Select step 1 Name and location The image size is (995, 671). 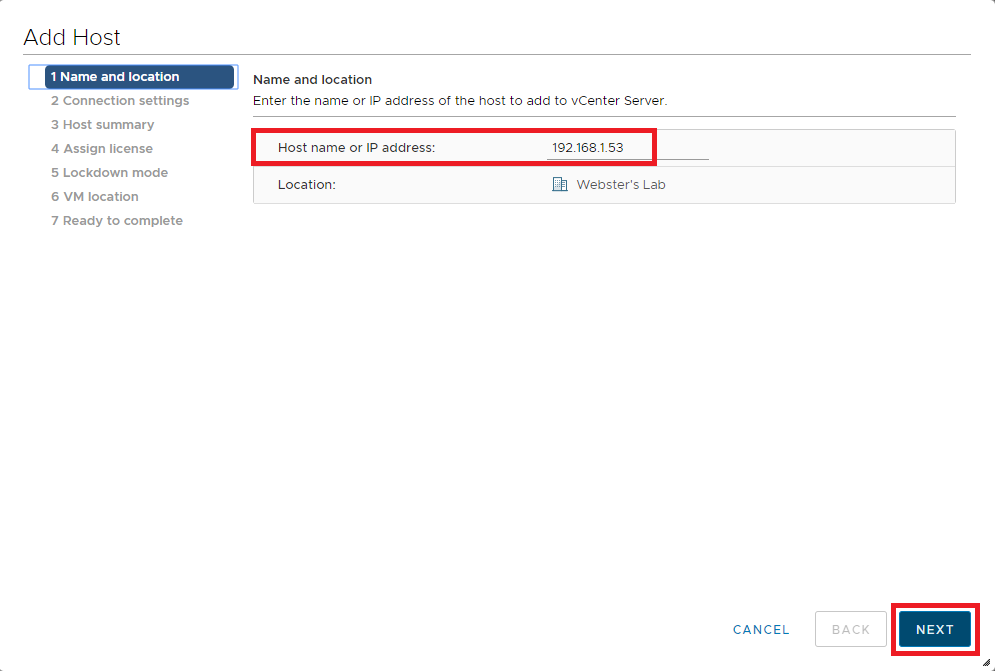coord(115,77)
